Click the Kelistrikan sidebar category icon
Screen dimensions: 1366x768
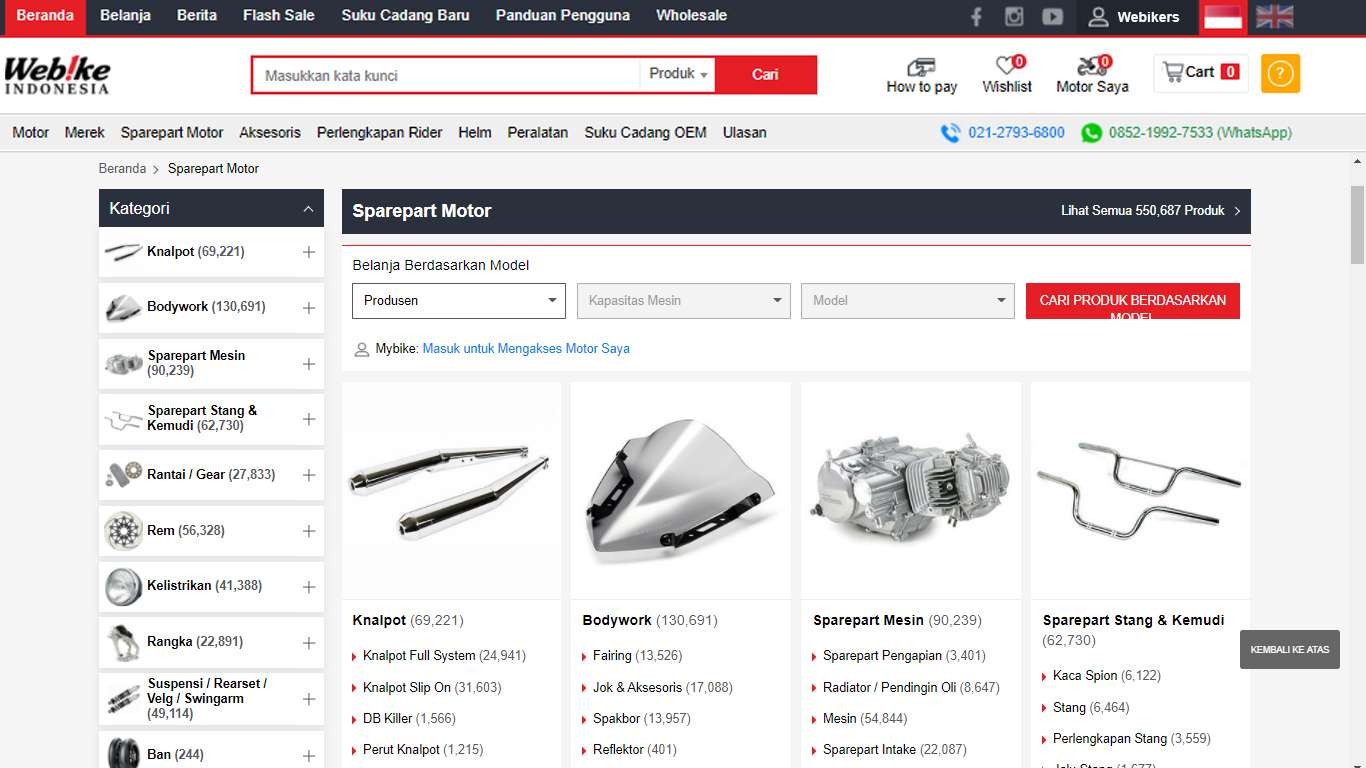click(x=123, y=587)
